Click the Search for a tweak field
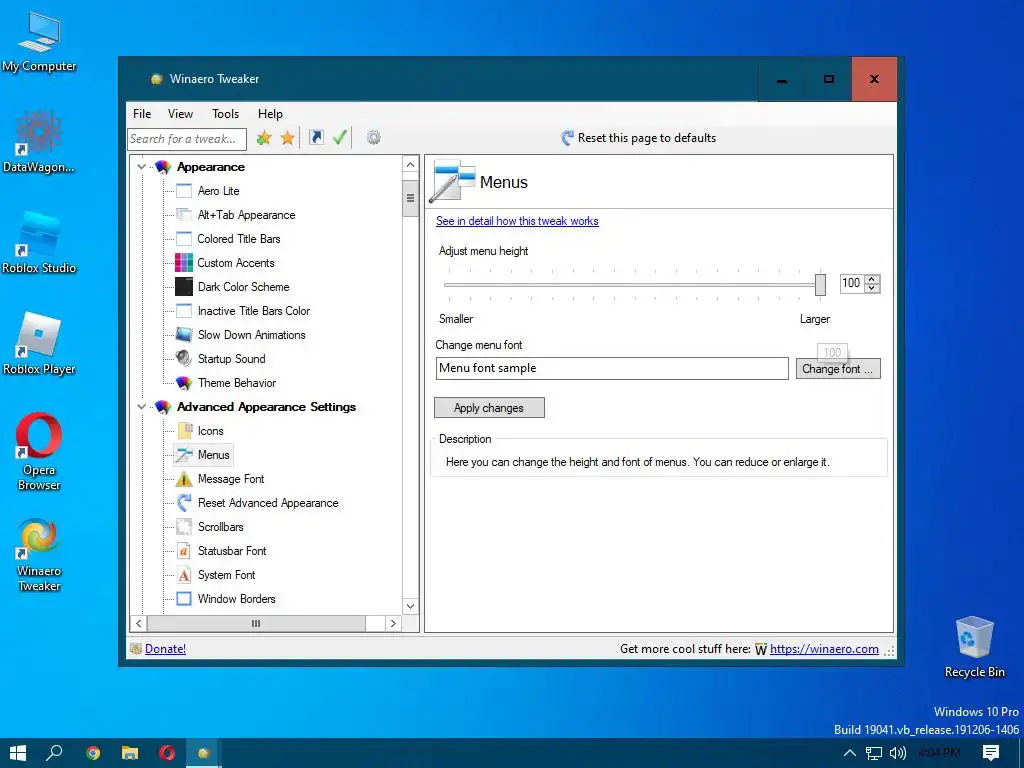This screenshot has width=1024, height=768. click(187, 138)
